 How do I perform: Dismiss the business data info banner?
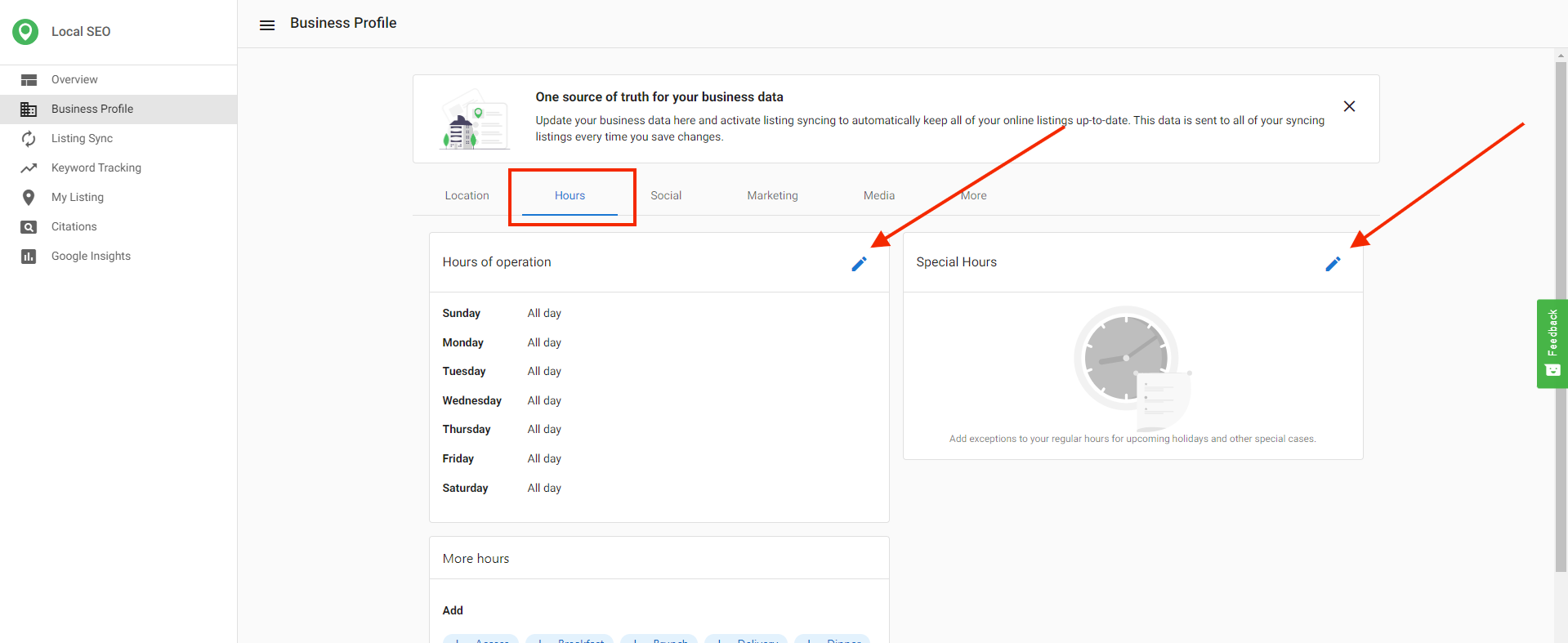tap(1349, 106)
